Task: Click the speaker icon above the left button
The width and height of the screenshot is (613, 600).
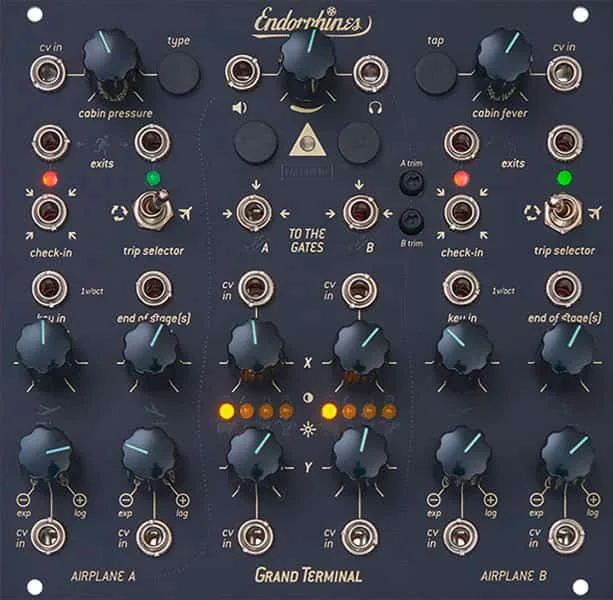Action: click(239, 107)
